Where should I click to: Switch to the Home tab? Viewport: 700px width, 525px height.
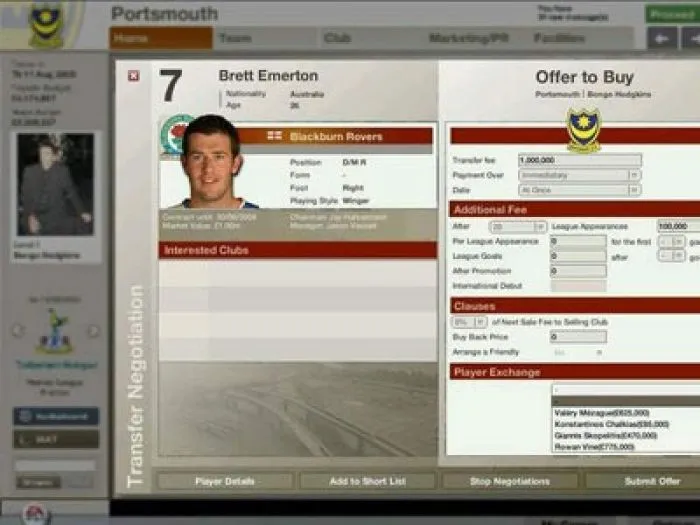pyautogui.click(x=161, y=38)
